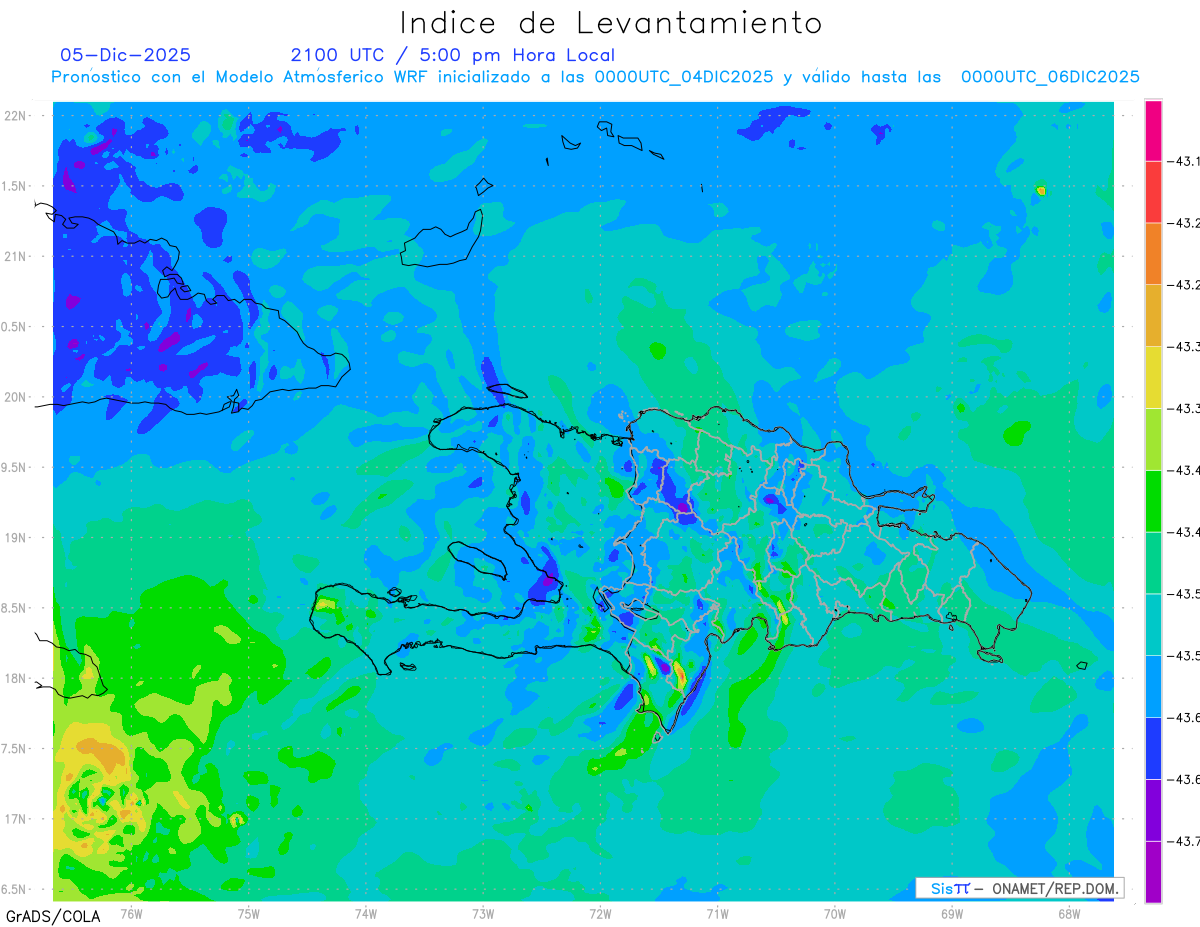Click the "7.5N" latitude label
This screenshot has width=1200, height=927.
[14, 749]
